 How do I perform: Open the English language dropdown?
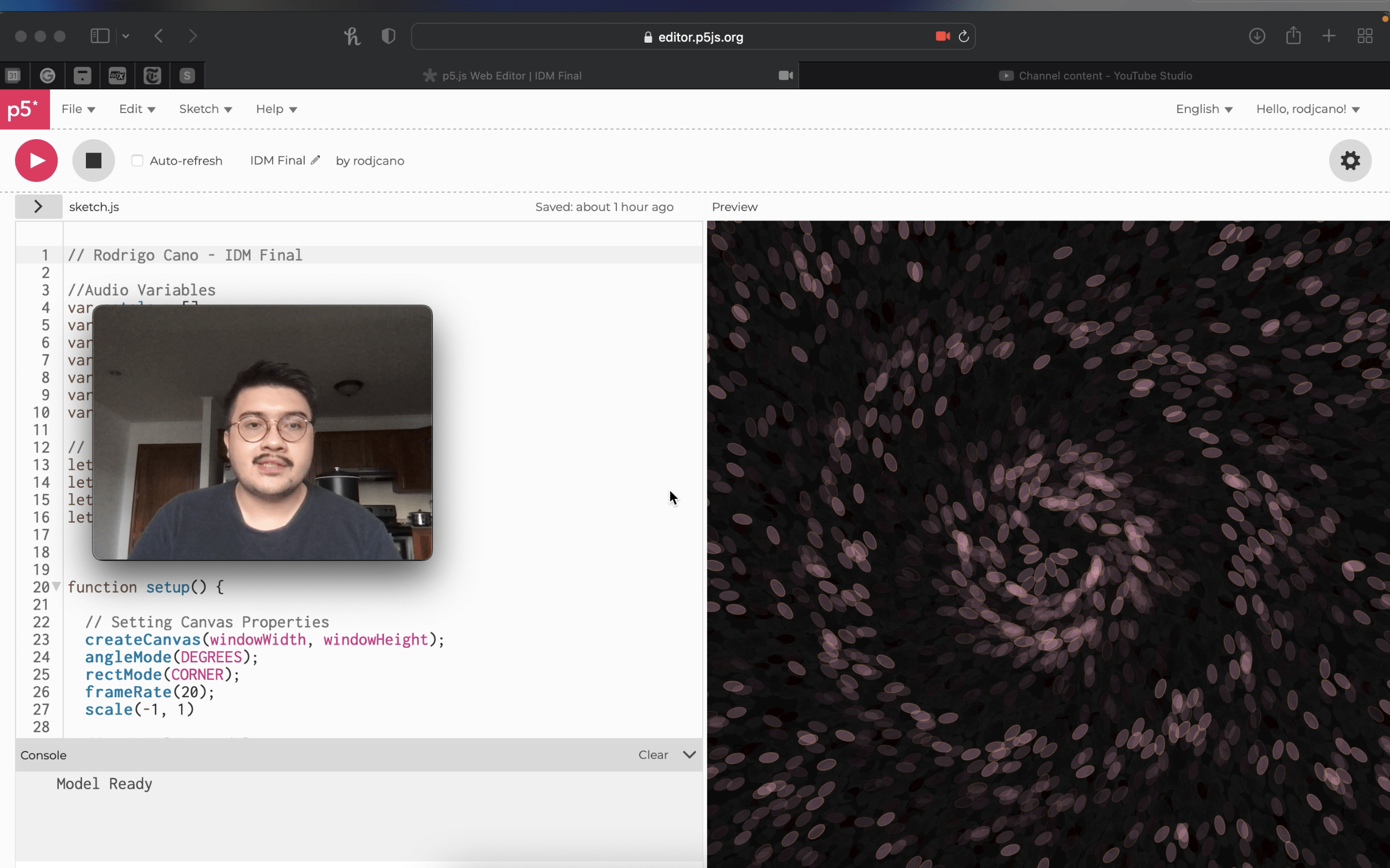click(1203, 109)
